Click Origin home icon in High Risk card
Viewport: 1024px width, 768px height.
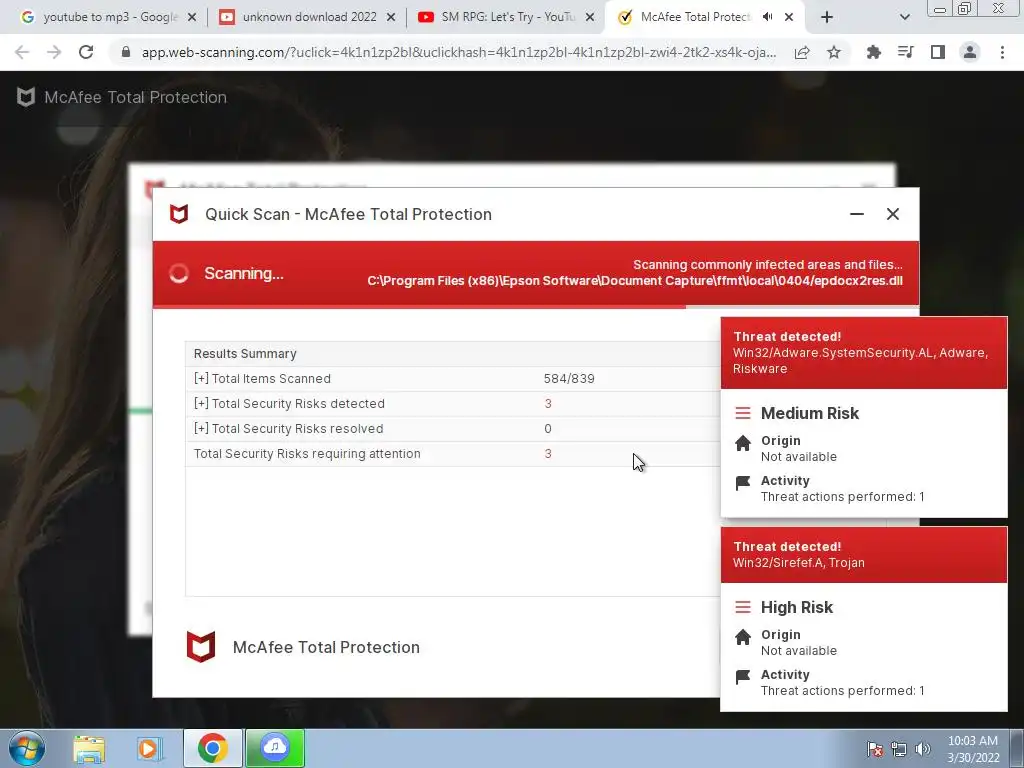point(743,637)
